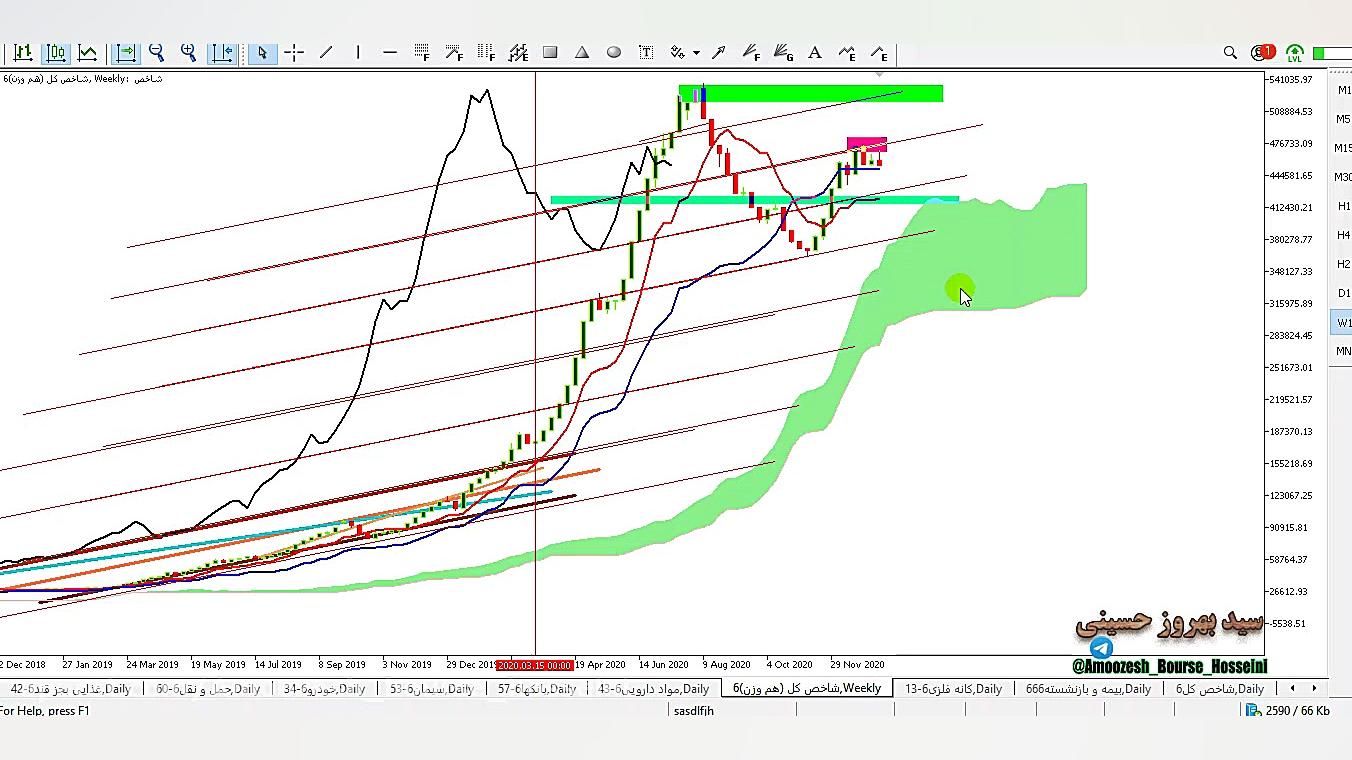Image resolution: width=1352 pixels, height=760 pixels.
Task: Open the 666 بیمه و بازنشسته Daily tab
Action: (x=1088, y=688)
